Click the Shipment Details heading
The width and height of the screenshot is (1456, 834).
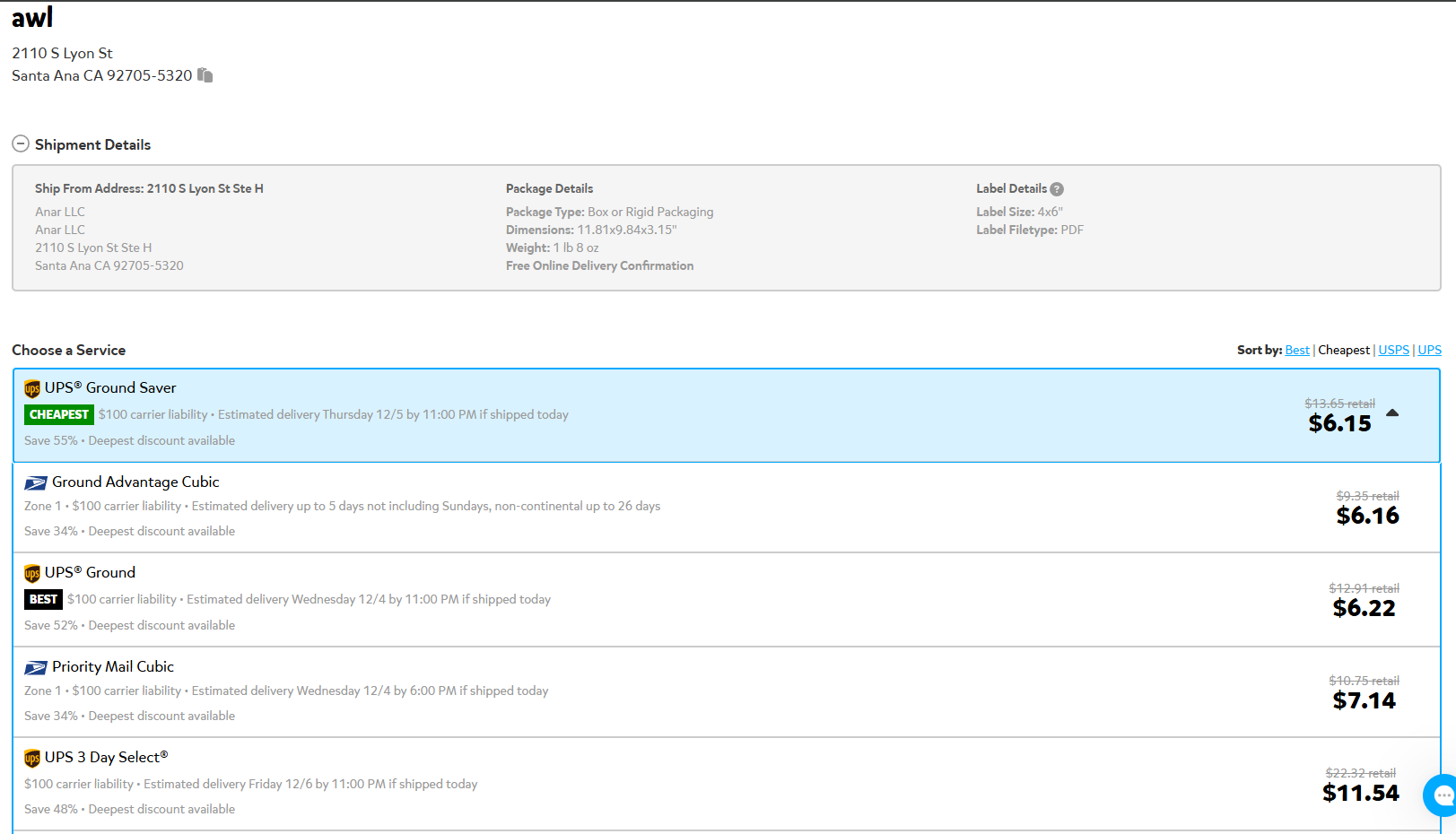tap(92, 144)
